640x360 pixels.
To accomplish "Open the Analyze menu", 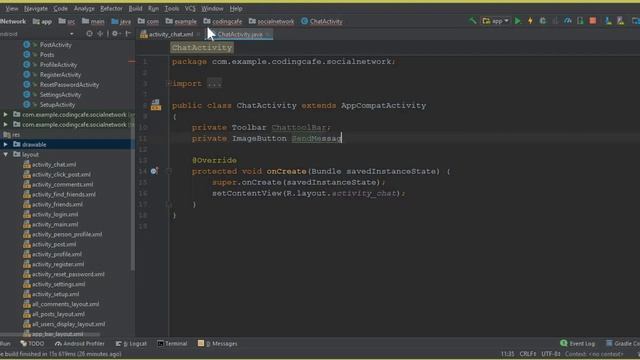I will [84, 9].
